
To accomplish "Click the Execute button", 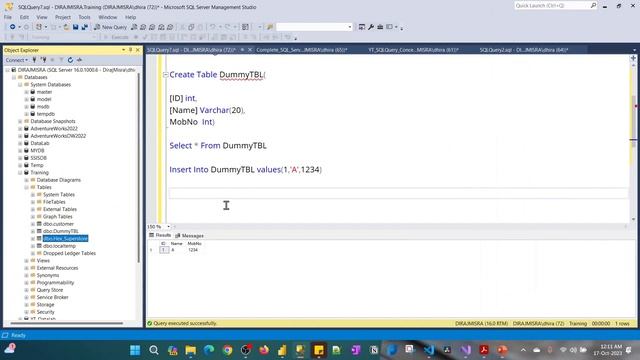I will point(116,37).
